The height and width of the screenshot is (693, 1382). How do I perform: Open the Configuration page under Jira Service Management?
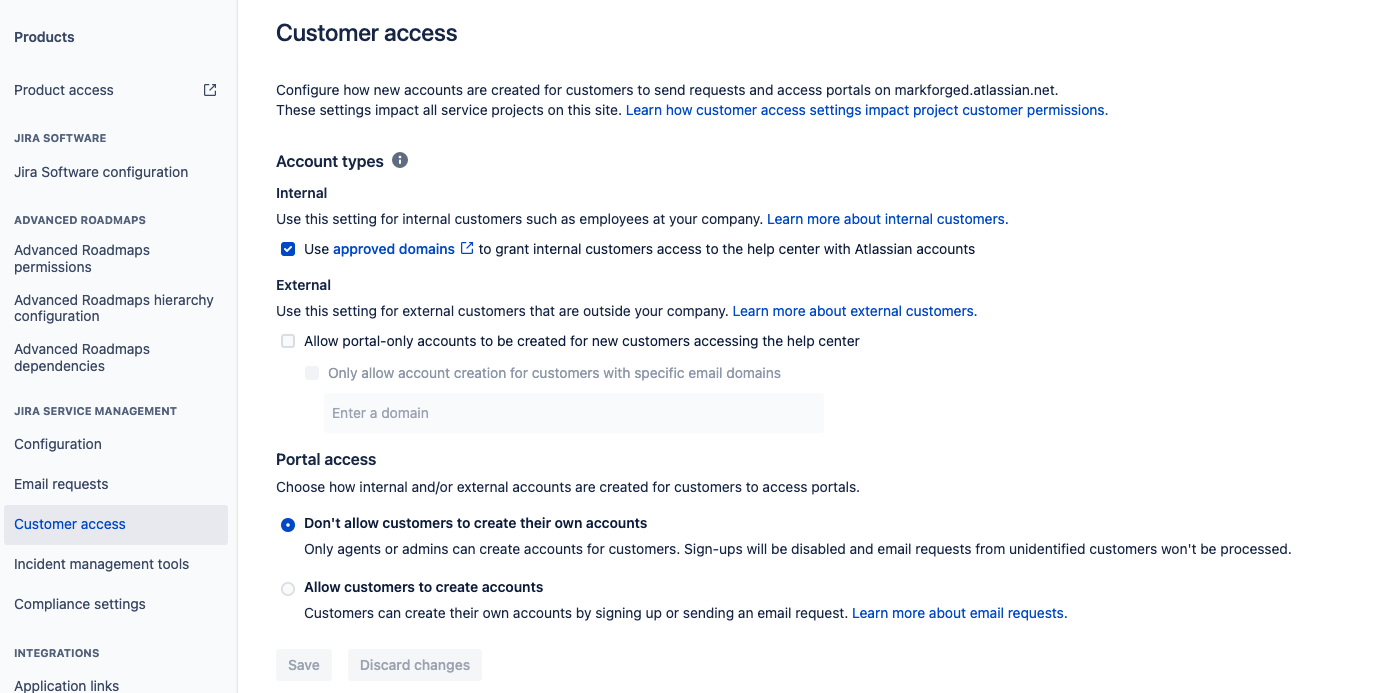coord(57,443)
